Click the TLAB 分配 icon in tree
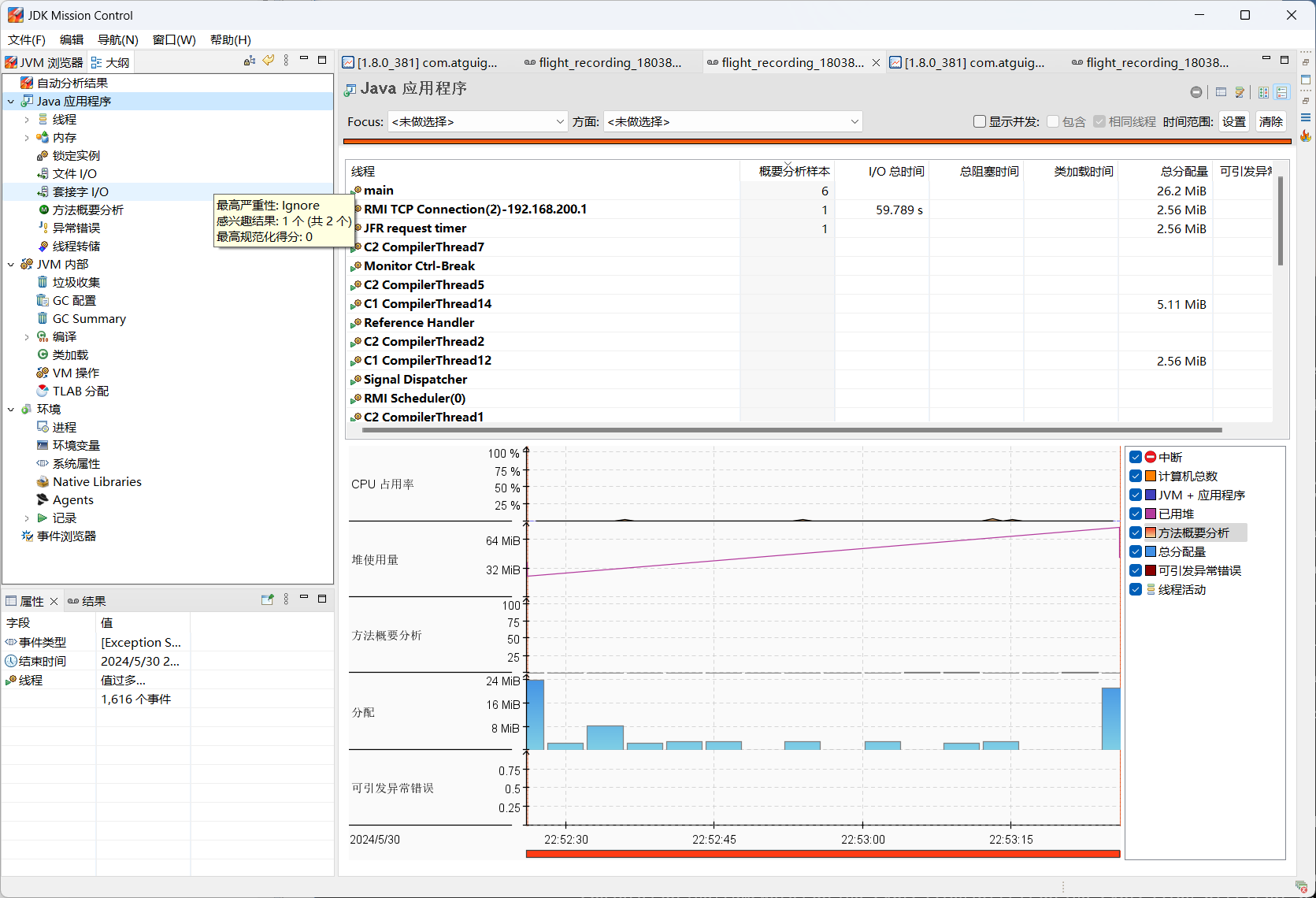Viewport: 1316px width, 898px height. coord(43,391)
